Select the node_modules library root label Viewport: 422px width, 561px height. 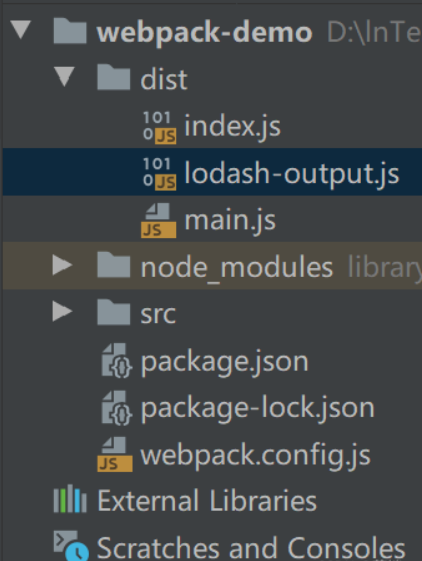coord(385,267)
